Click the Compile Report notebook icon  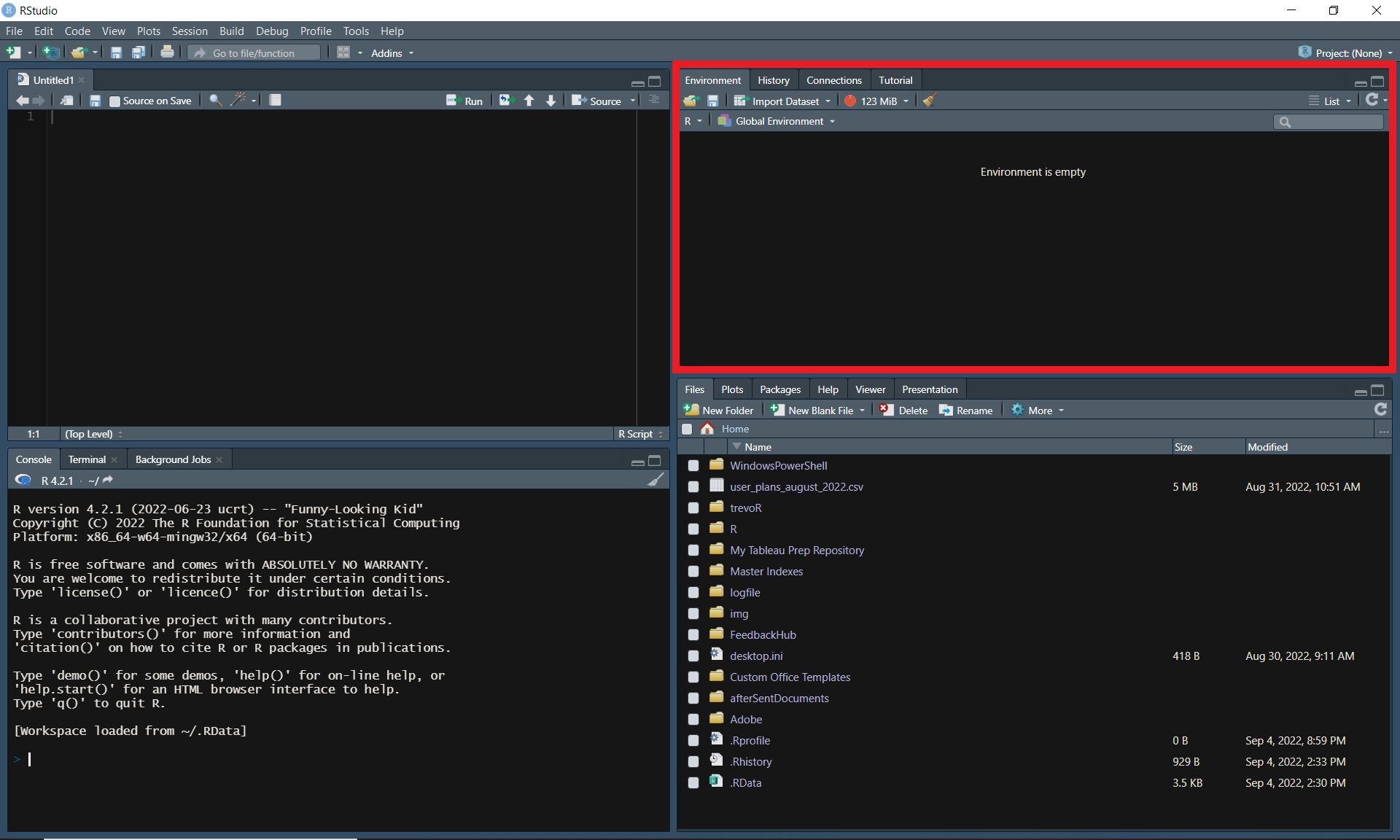point(275,101)
